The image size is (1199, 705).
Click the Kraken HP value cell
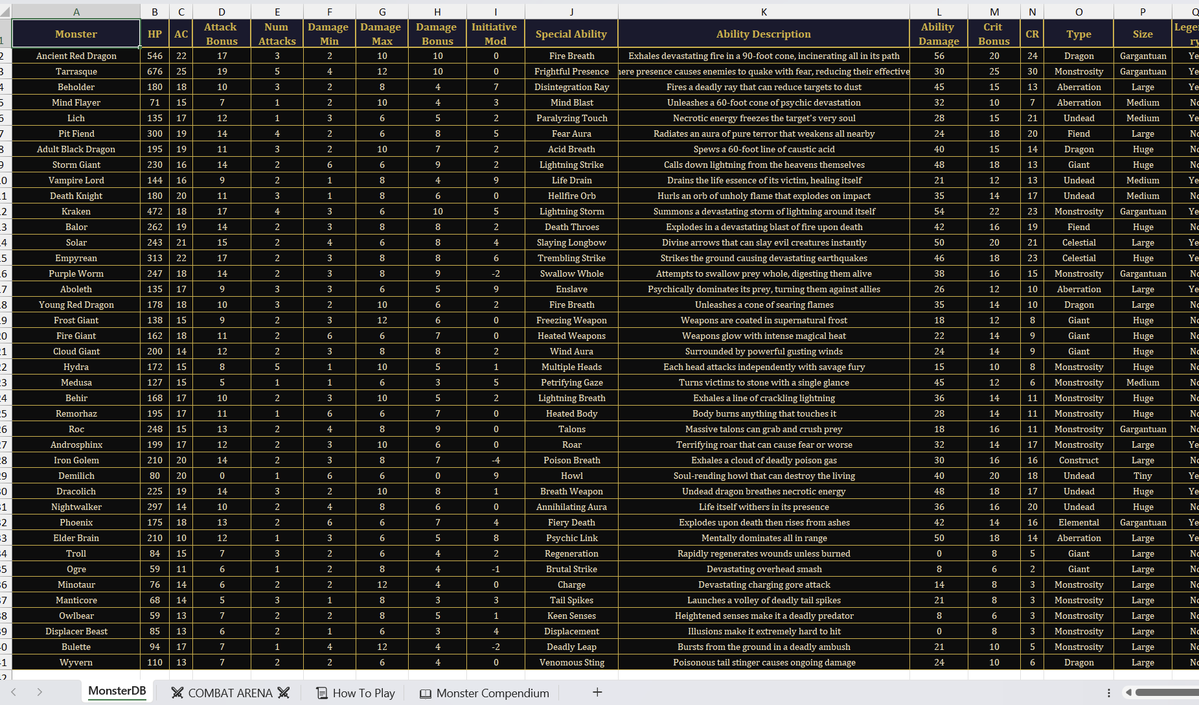(154, 212)
